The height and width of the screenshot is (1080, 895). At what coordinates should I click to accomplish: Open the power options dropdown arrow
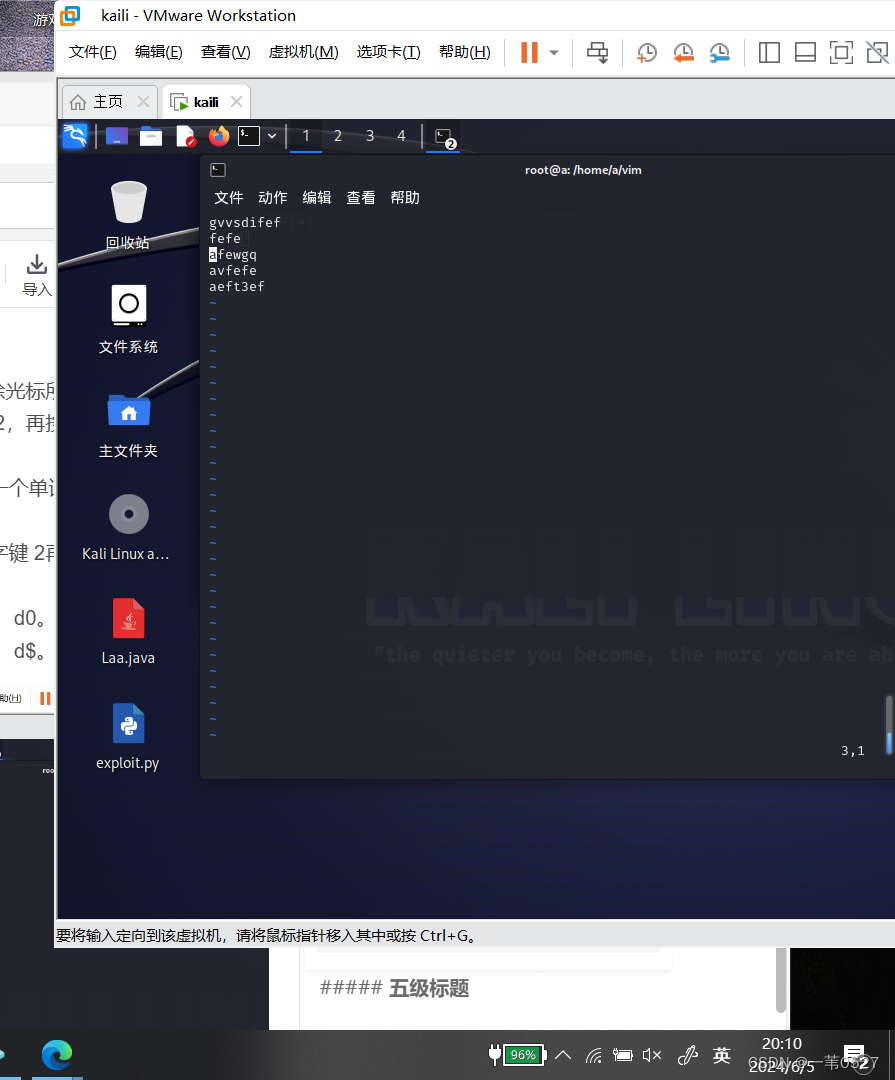(x=554, y=52)
